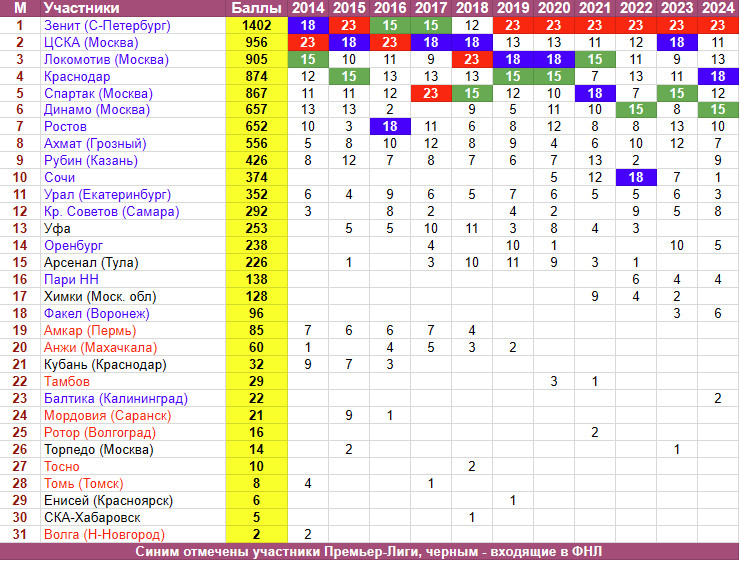The image size is (740, 561).
Task: Select the Кубань (Краснодар) row name
Action: point(105,364)
